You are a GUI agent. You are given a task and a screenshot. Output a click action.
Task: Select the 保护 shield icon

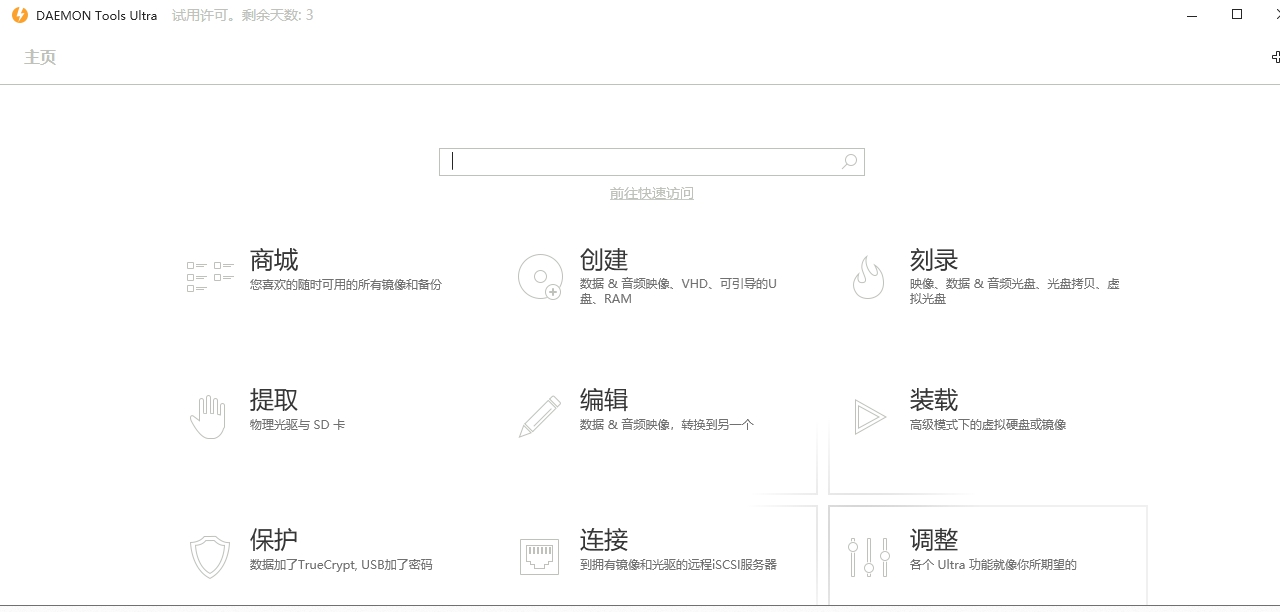210,556
